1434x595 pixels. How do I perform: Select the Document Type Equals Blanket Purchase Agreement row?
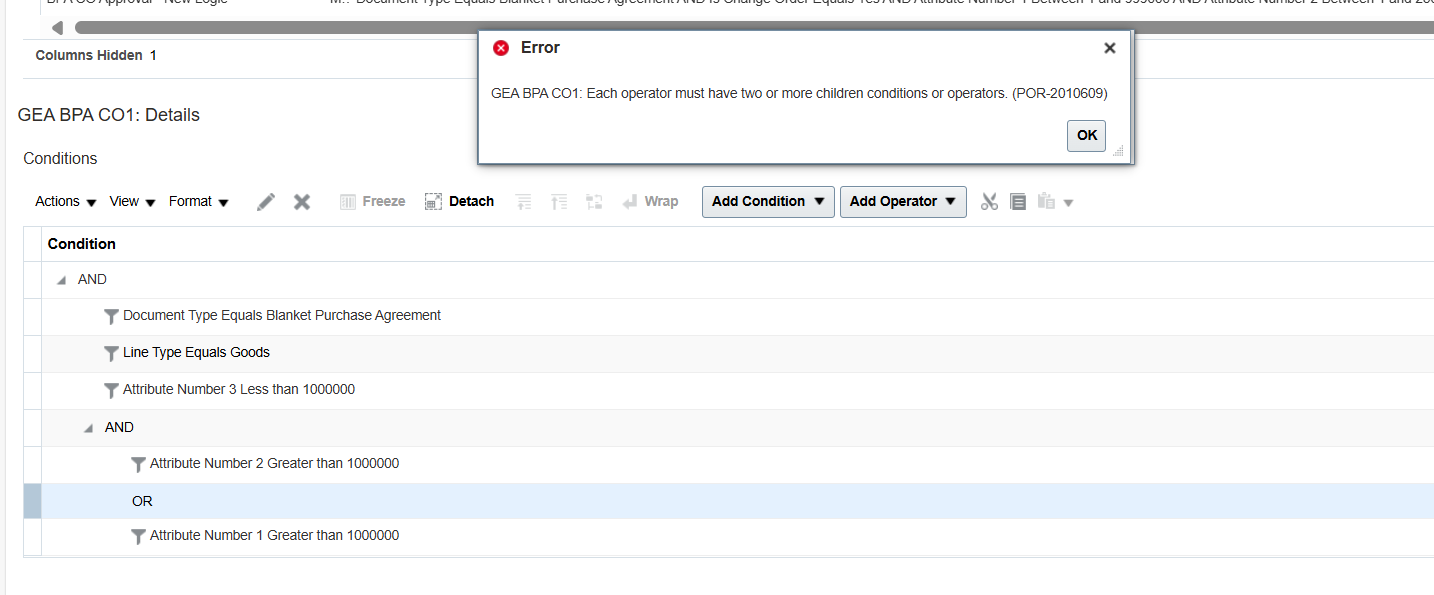281,315
